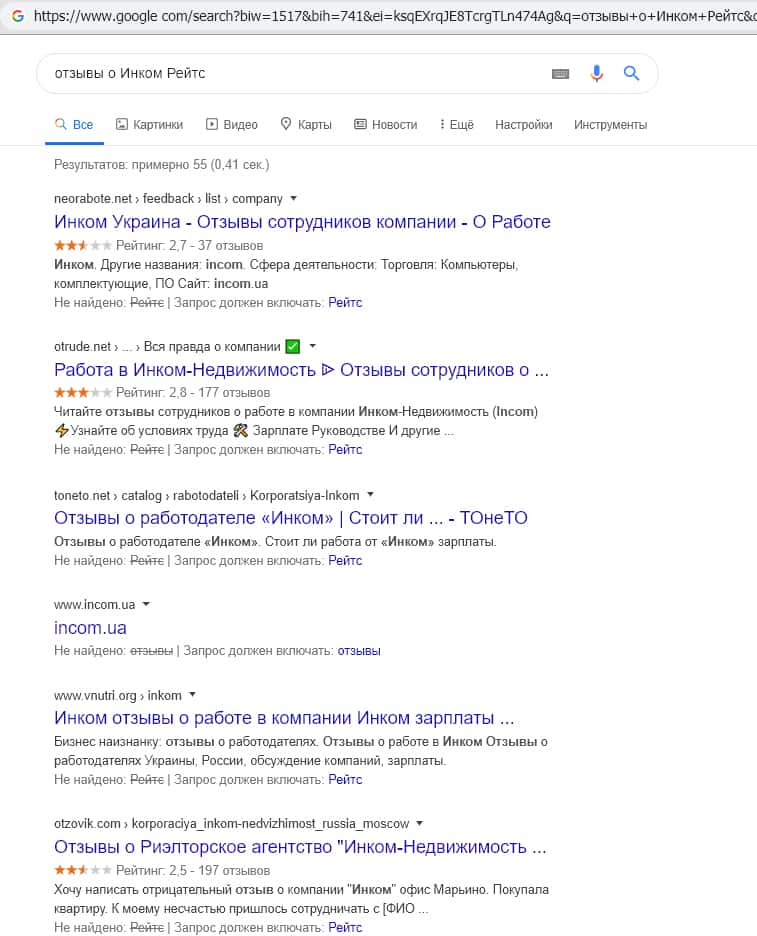The image size is (757, 936).
Task: Click the www.incom.ua site URL text
Action: (94, 605)
